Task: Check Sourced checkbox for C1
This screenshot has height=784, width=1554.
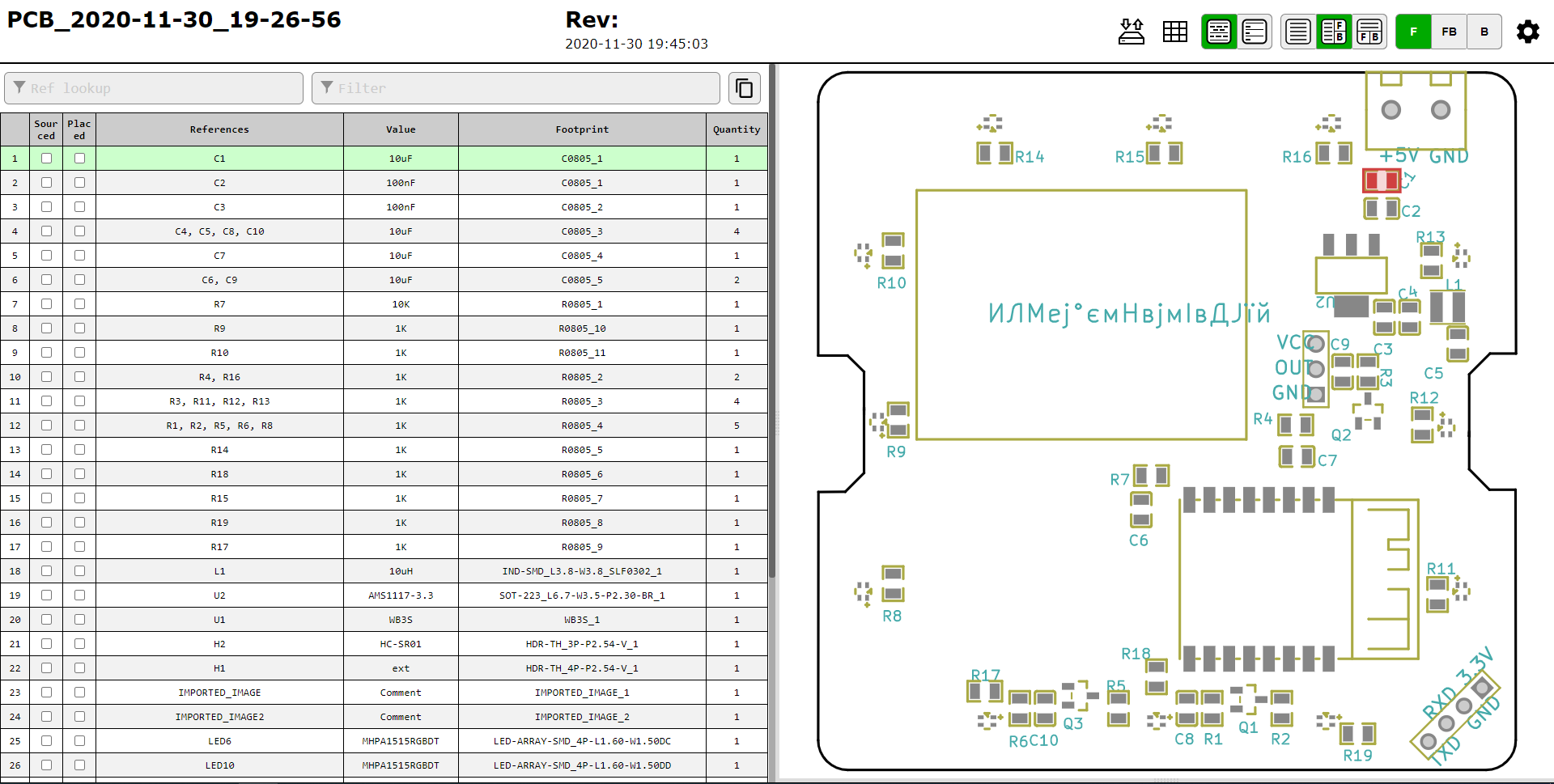Action: coord(46,159)
